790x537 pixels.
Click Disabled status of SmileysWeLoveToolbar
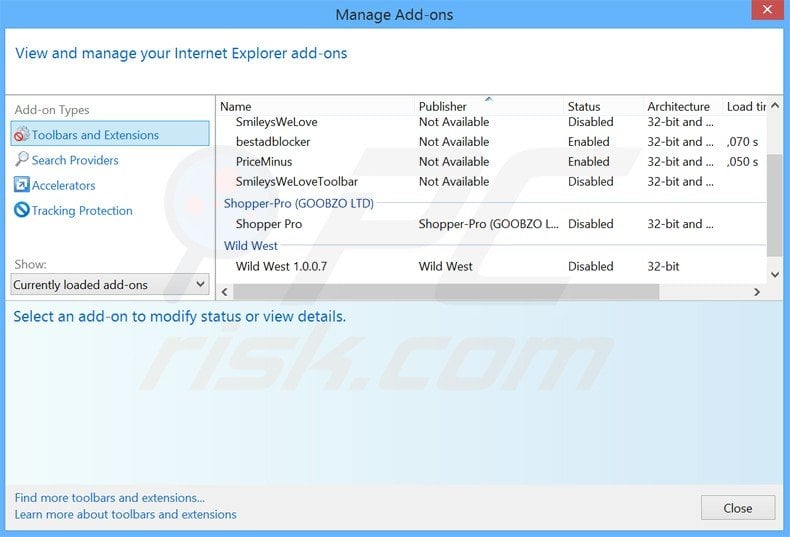[x=590, y=181]
